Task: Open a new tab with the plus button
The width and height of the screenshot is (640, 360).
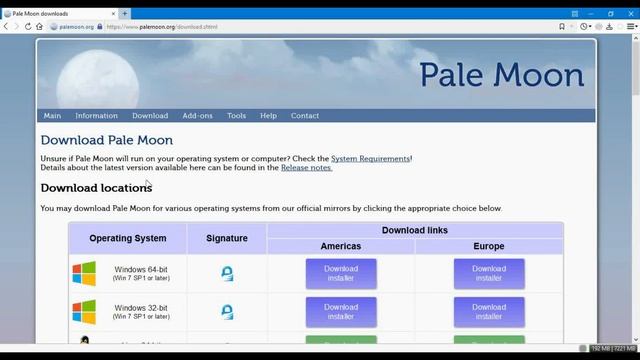Action: [125, 13]
